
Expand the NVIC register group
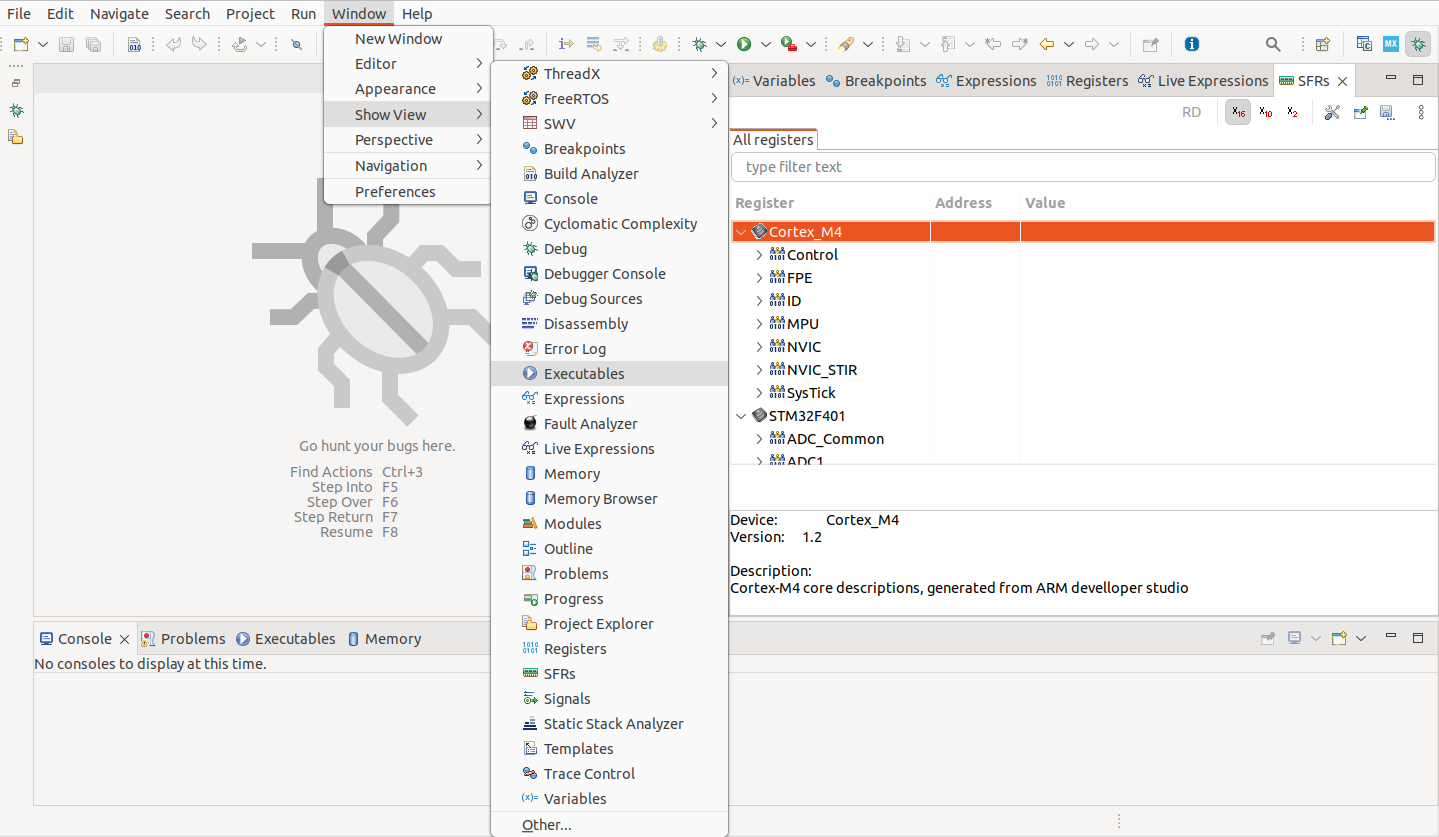(758, 346)
